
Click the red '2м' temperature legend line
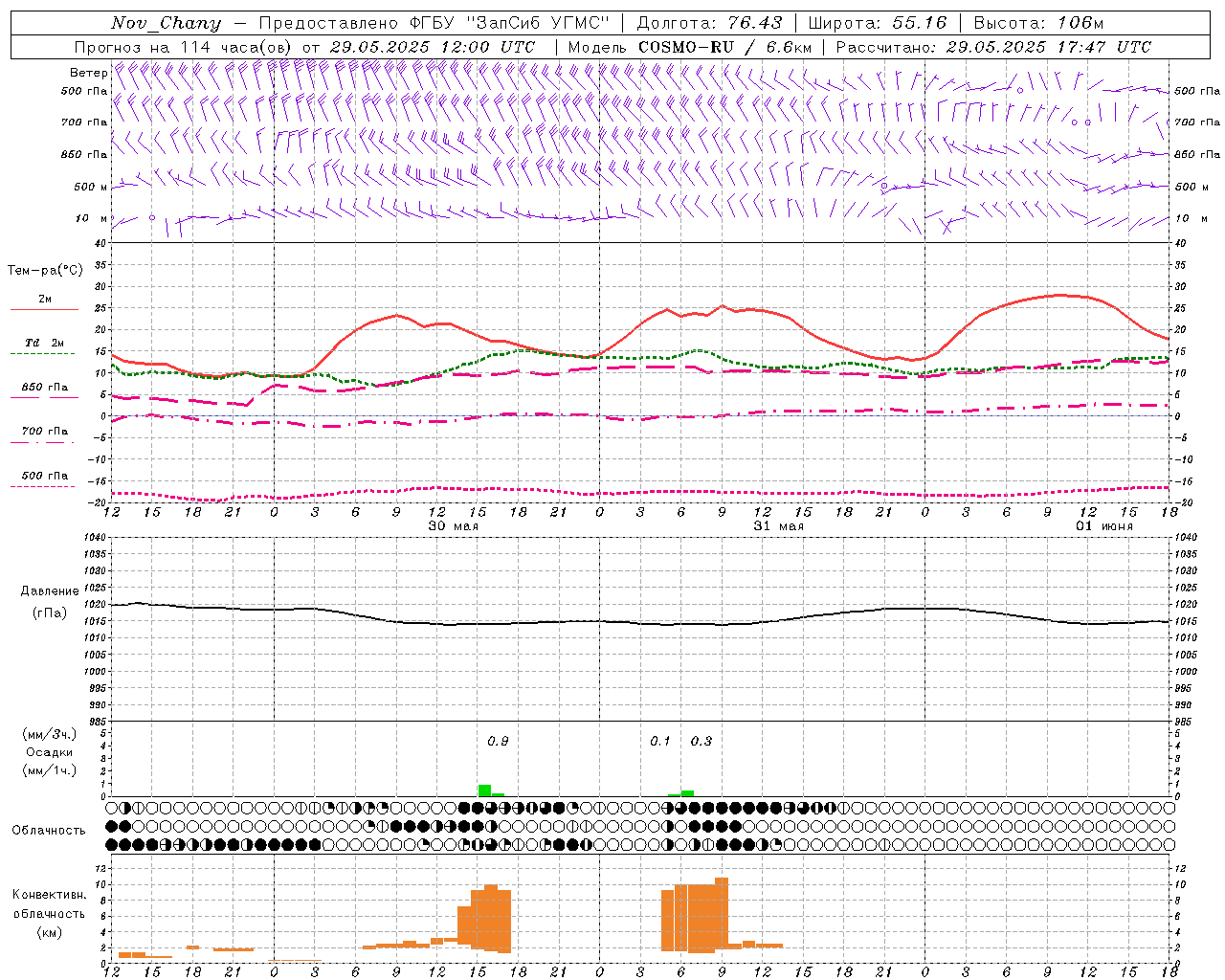point(44,309)
